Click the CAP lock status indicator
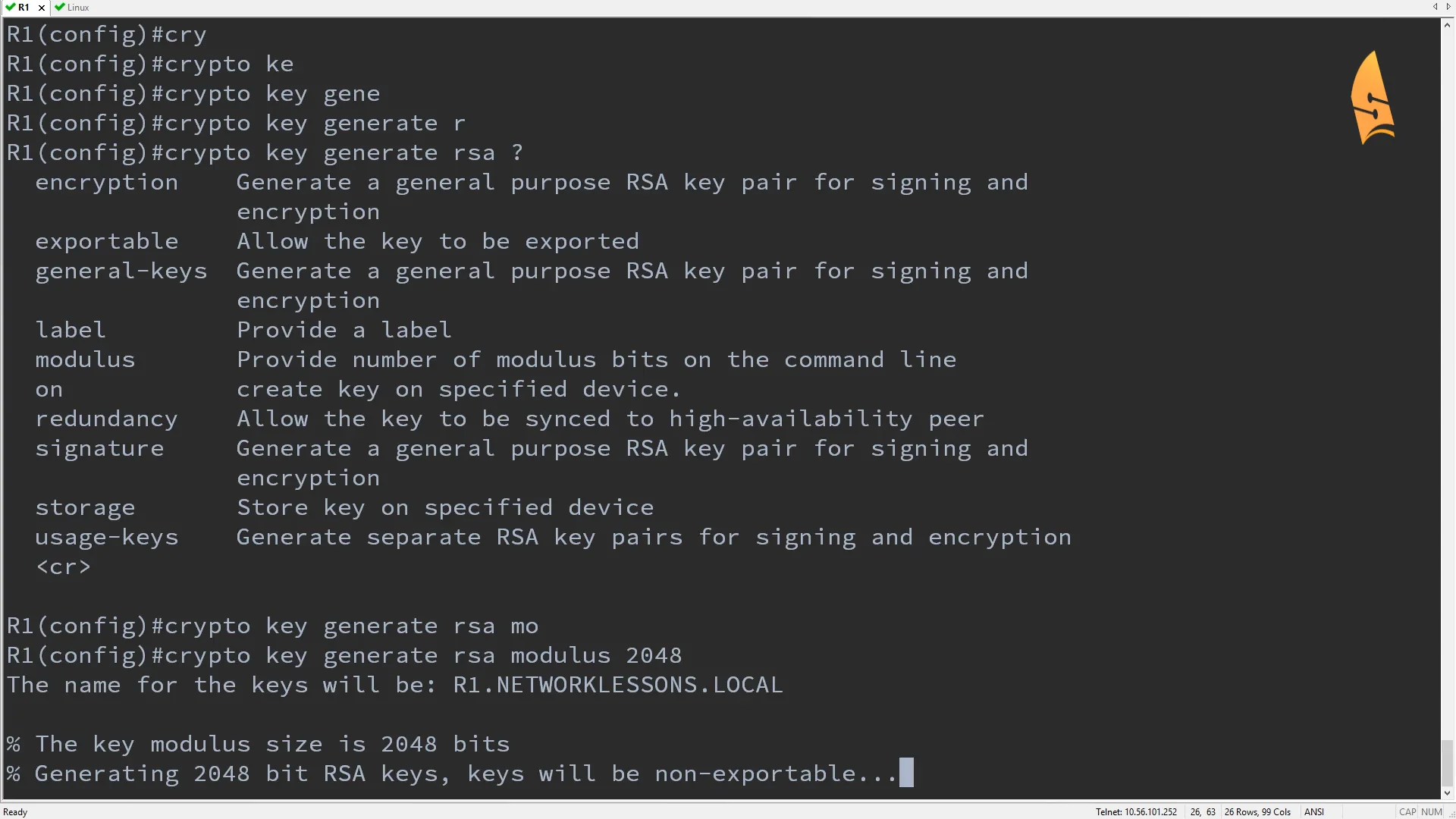Screen dimensions: 1456x819 click(1407, 811)
